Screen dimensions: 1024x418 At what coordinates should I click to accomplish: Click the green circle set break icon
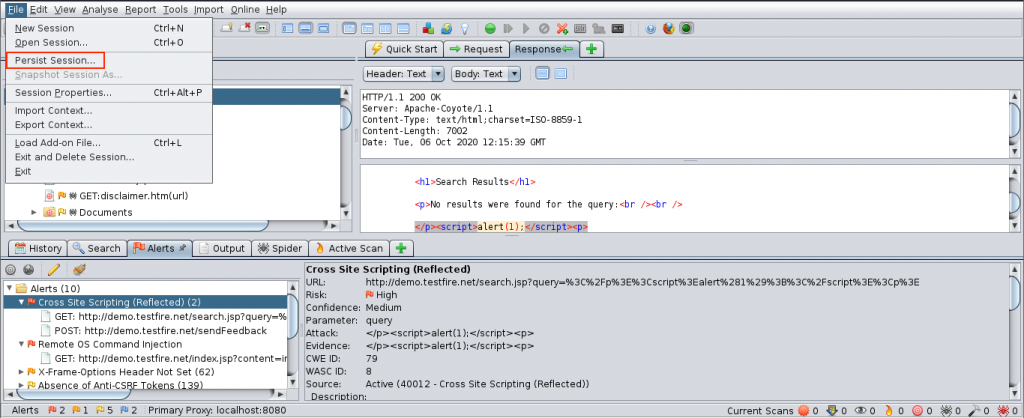[490, 28]
